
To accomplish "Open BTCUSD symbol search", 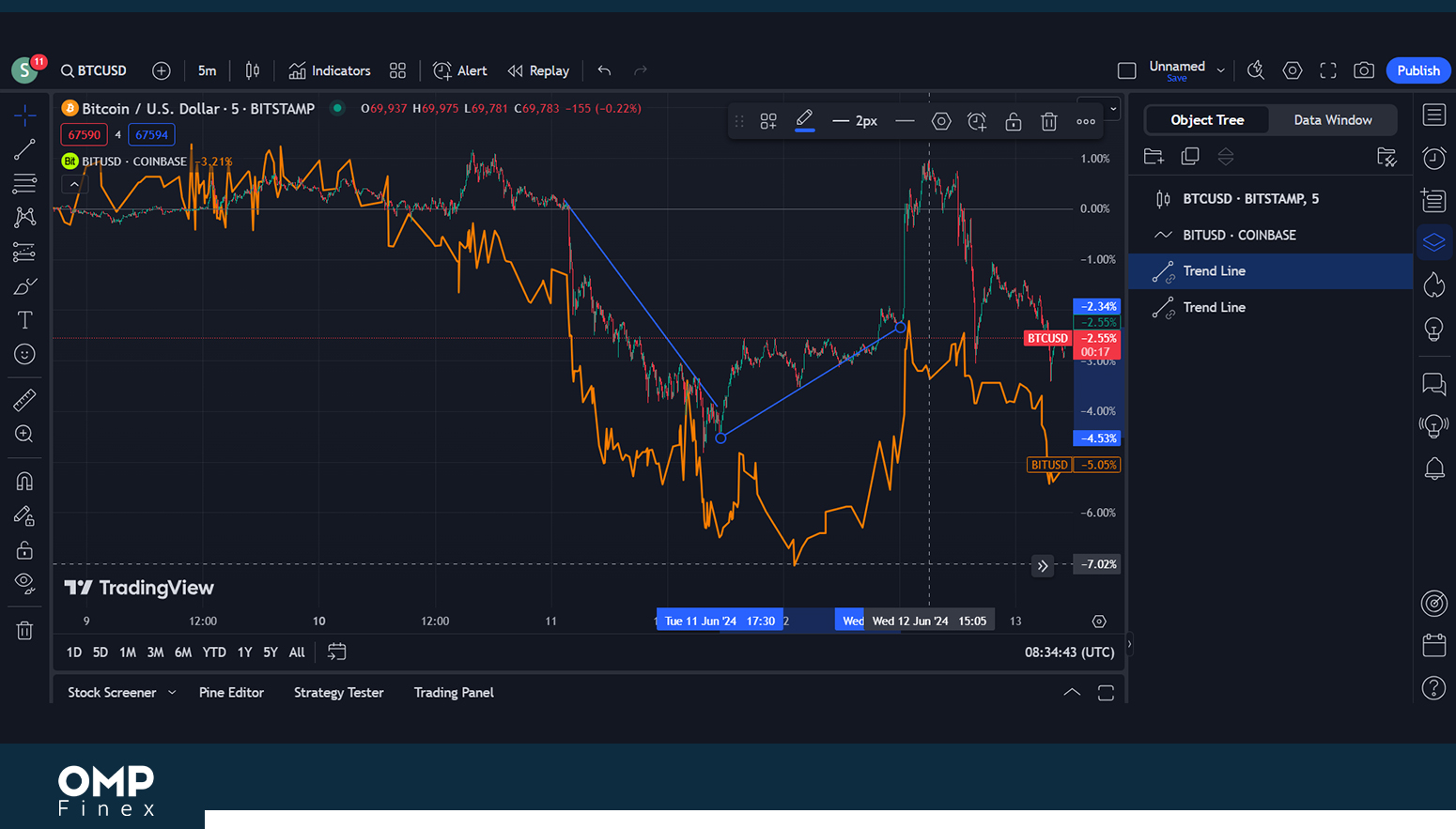I will coord(93,70).
